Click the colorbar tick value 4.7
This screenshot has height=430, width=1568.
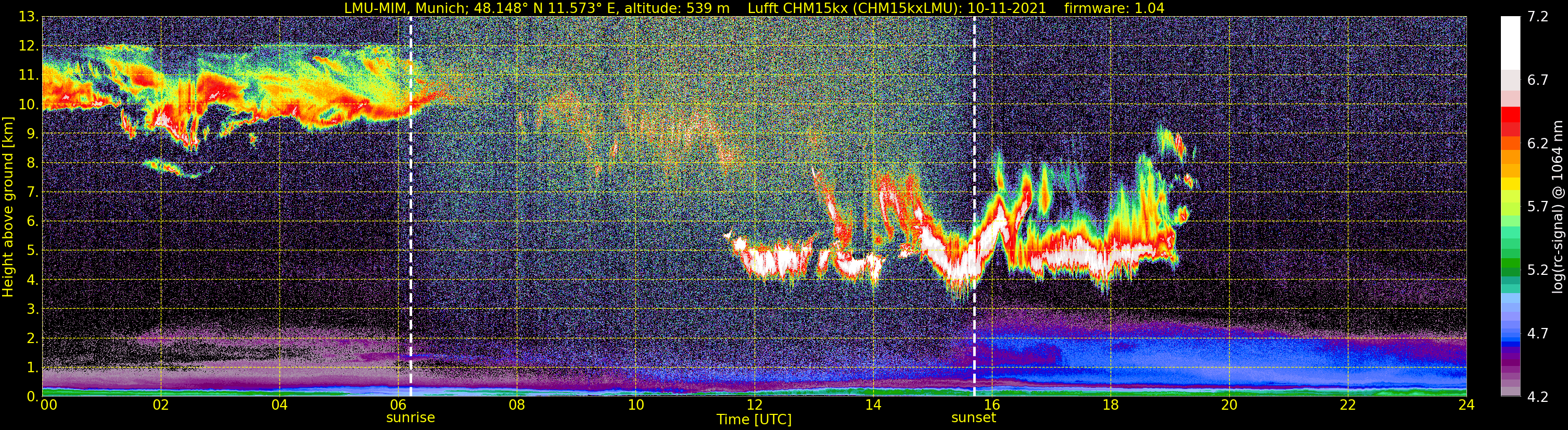[1538, 334]
